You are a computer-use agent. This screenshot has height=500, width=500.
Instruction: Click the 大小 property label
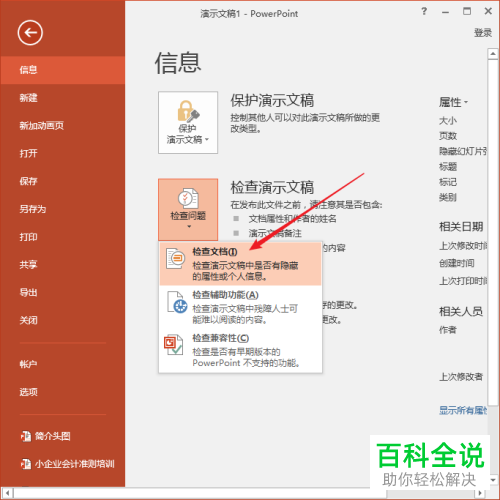448,120
